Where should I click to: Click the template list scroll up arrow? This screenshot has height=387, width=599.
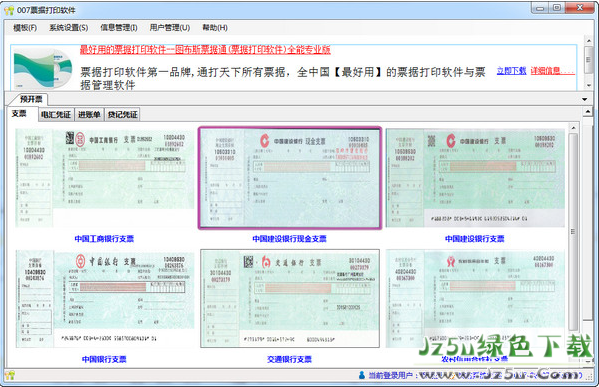(x=573, y=128)
